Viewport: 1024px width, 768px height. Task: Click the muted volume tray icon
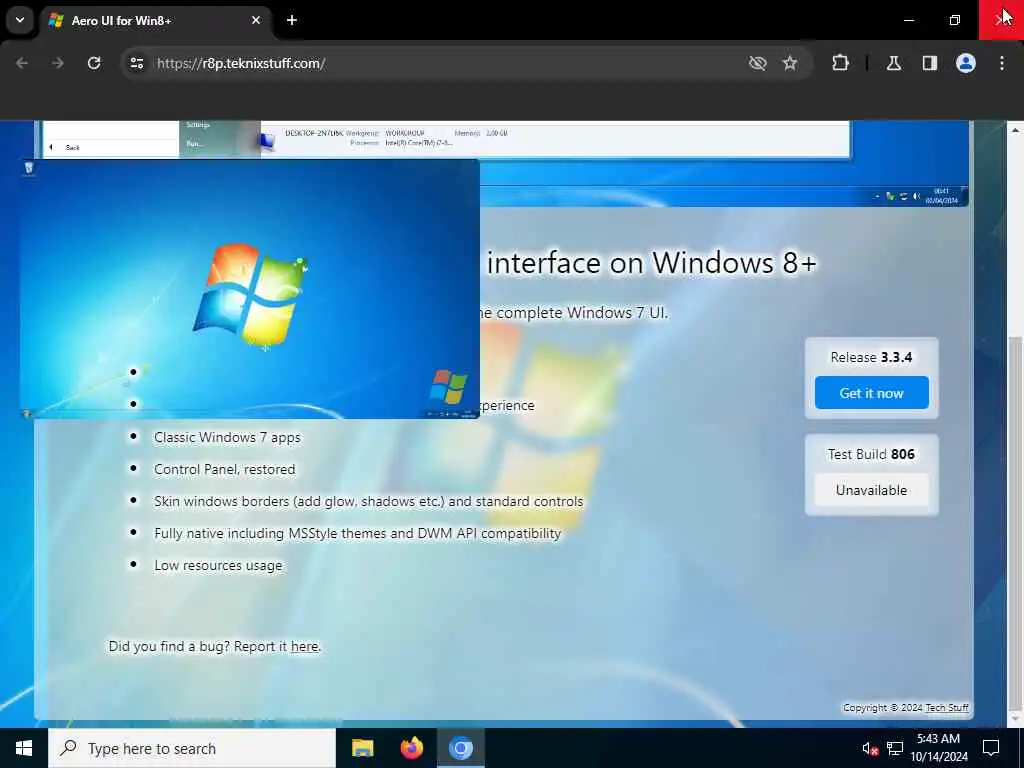[870, 748]
